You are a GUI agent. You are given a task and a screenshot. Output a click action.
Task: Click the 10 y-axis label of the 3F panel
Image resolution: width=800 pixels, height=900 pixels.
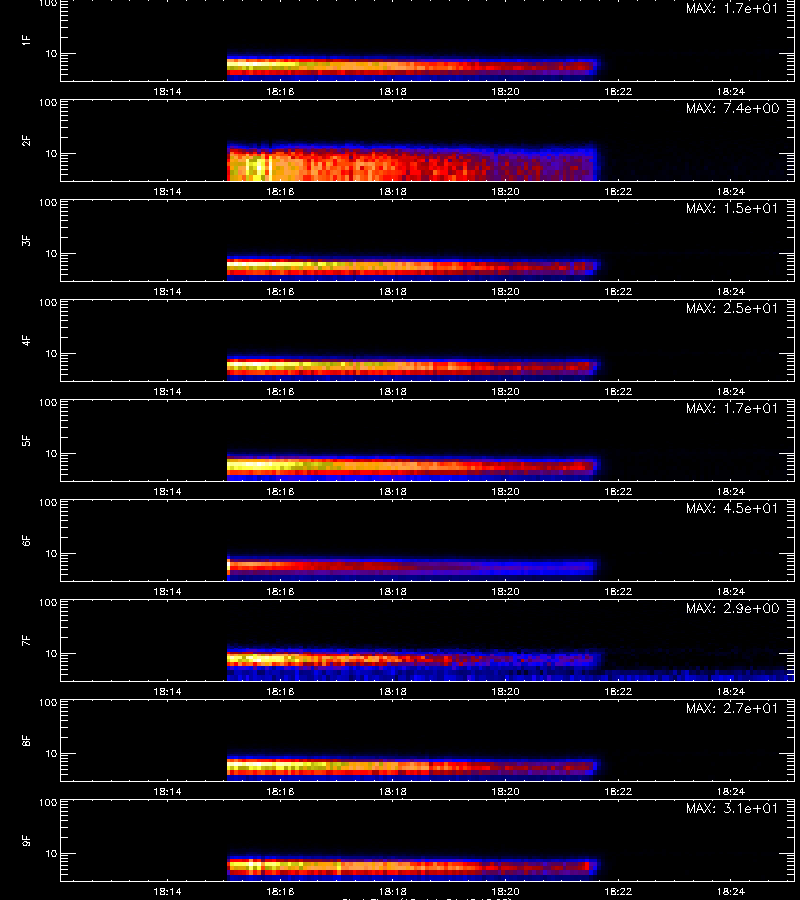coord(51,253)
